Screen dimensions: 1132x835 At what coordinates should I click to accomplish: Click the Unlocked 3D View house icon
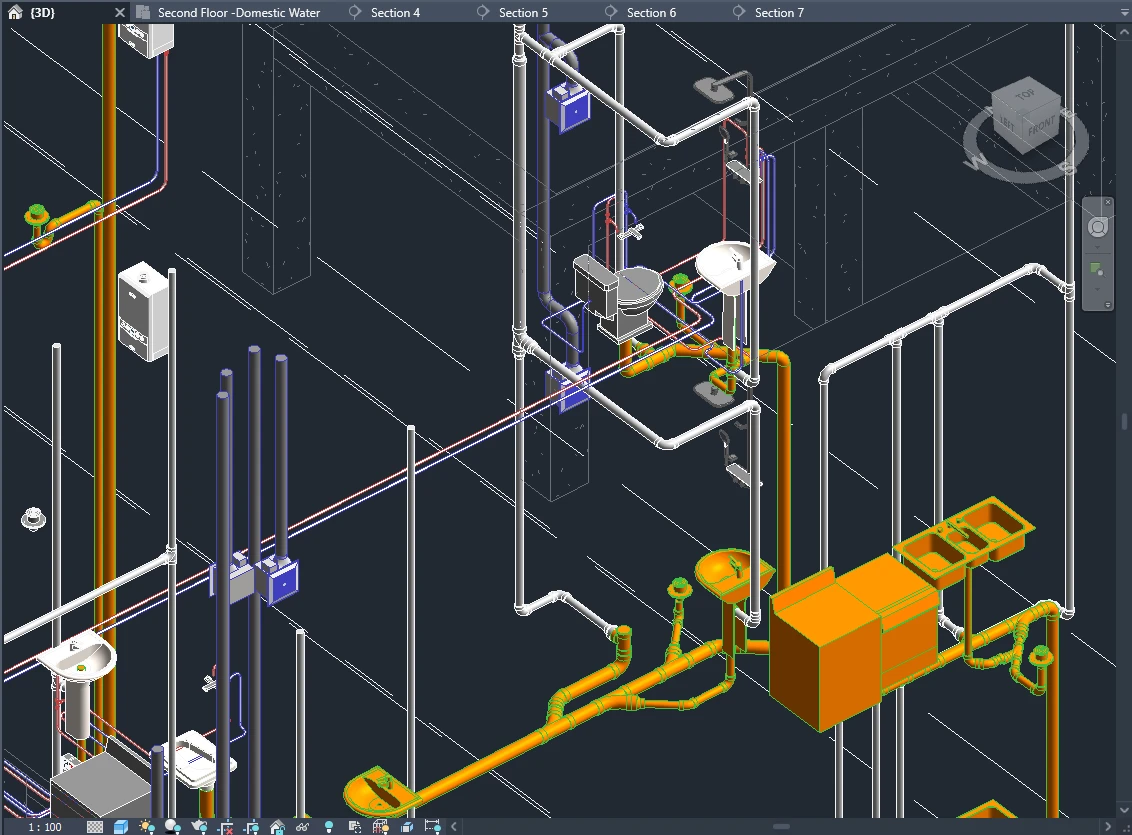click(x=277, y=827)
